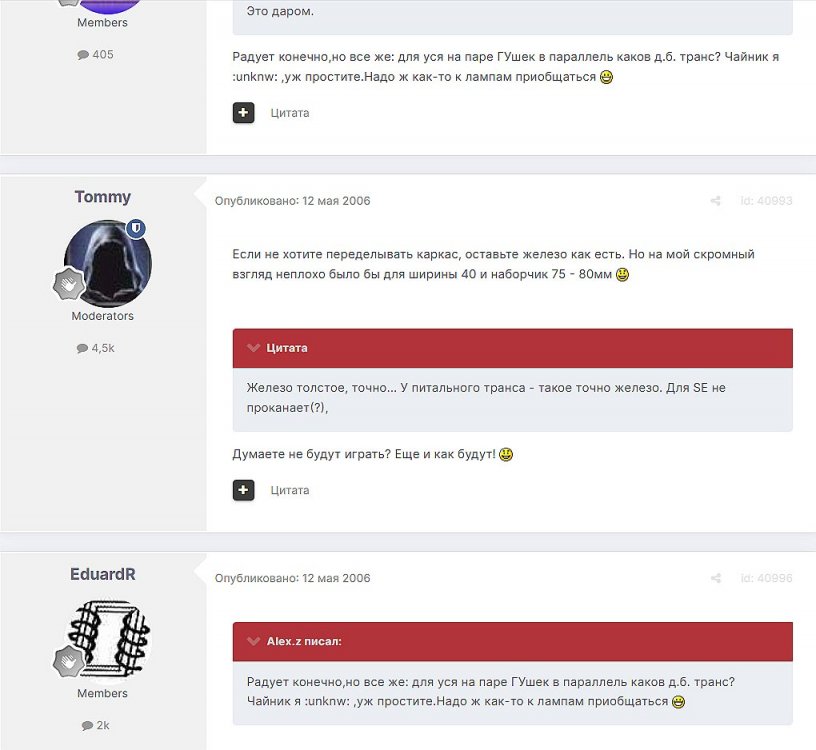Click the share icon on Tommy's post
816x750 pixels.
pyautogui.click(x=716, y=201)
